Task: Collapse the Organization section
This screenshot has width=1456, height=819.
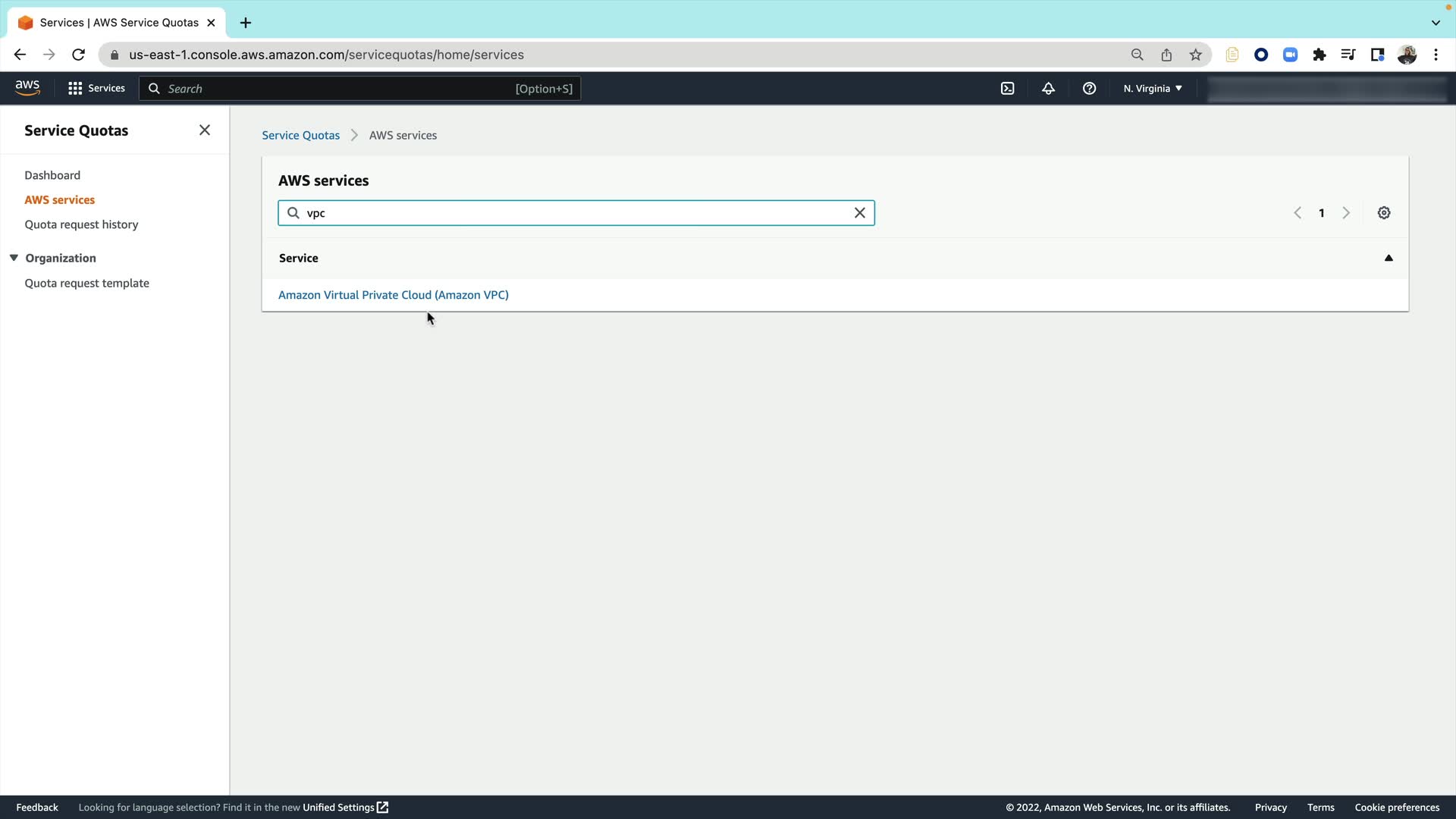Action: pos(14,258)
